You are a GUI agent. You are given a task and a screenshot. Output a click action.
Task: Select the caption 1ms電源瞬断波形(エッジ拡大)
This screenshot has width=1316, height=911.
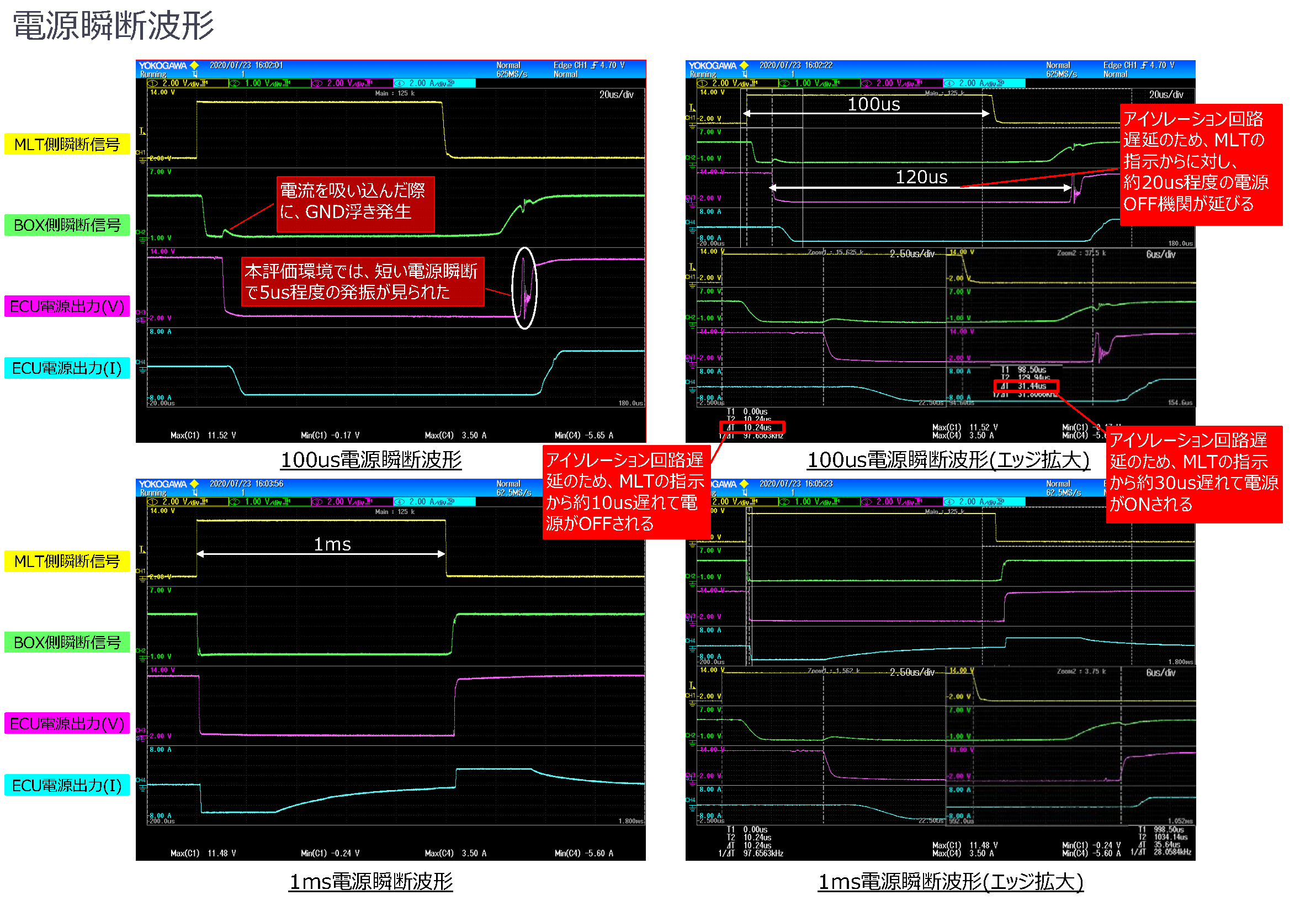[x=950, y=881]
